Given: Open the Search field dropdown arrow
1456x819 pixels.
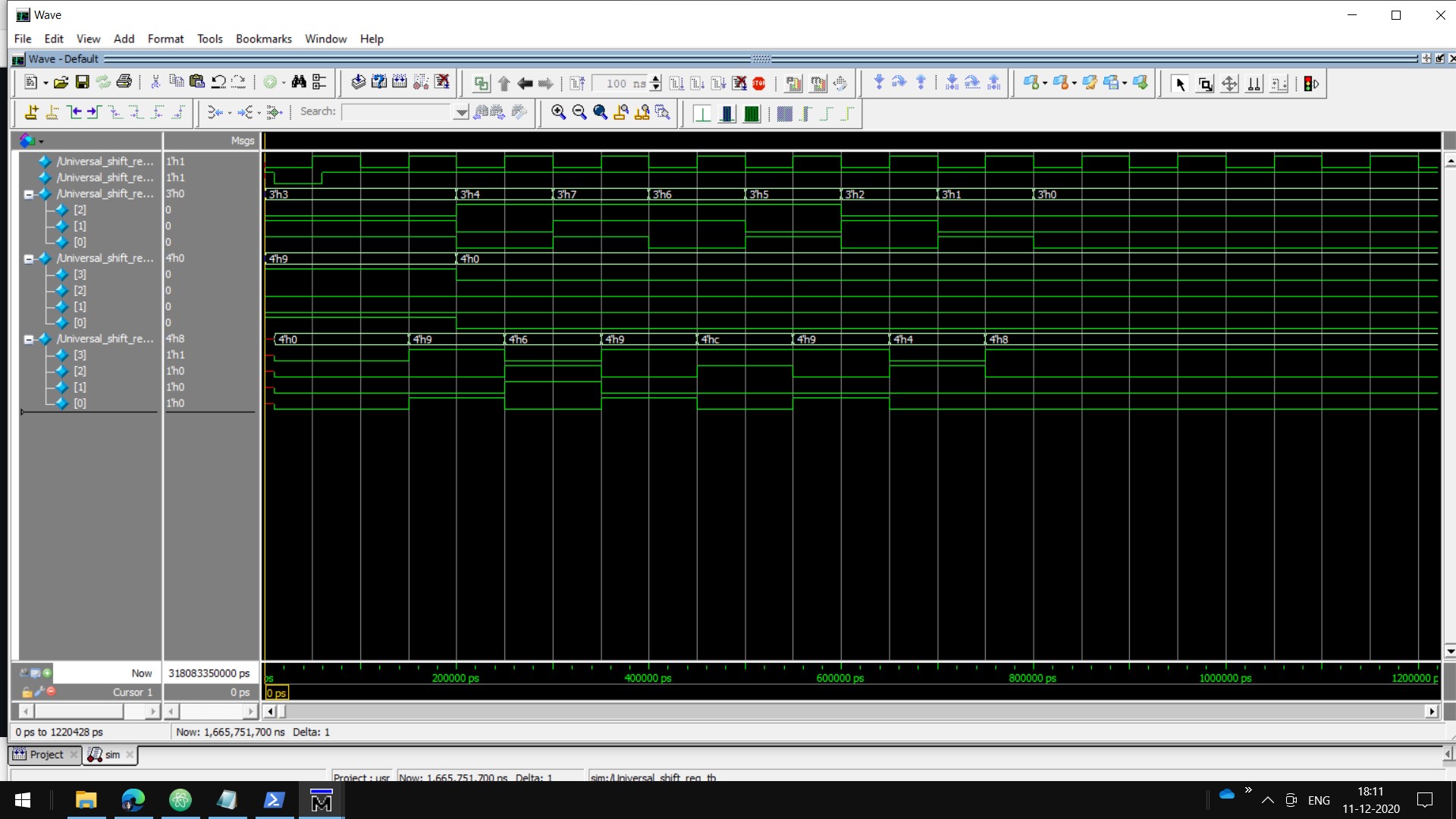Looking at the screenshot, I should (461, 113).
